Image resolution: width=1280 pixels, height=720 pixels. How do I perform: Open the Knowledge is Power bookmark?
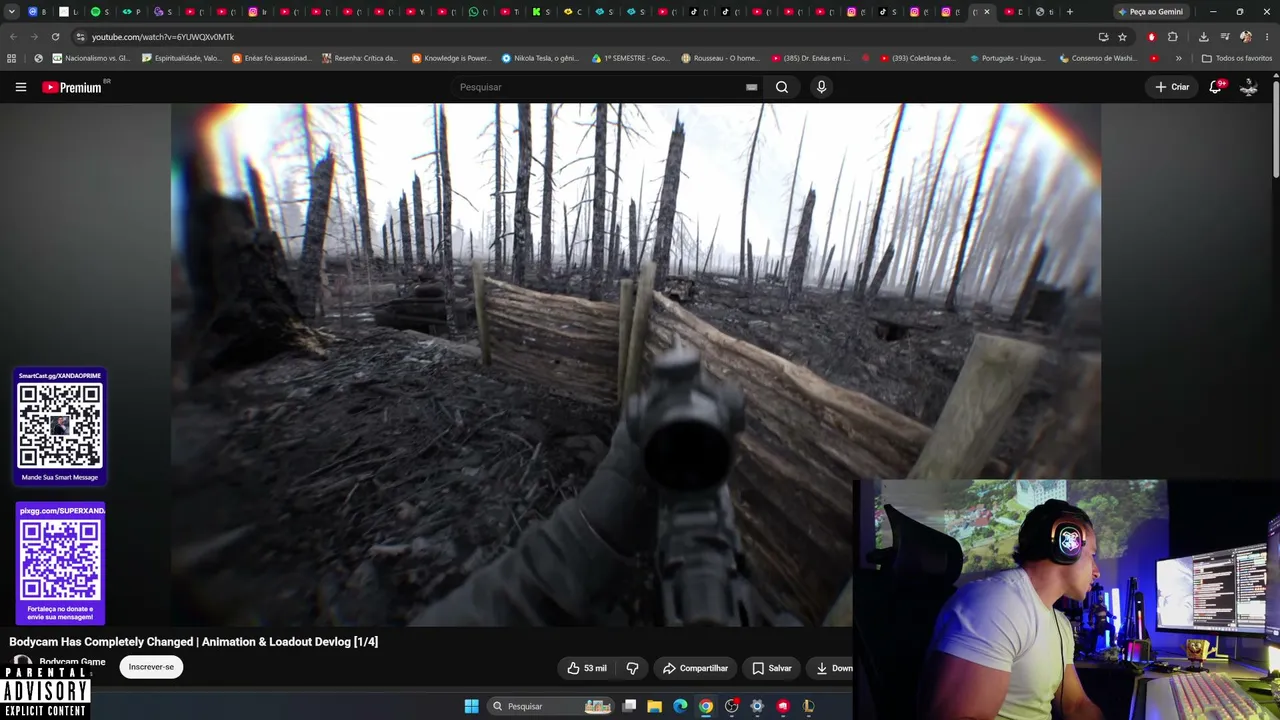point(451,58)
